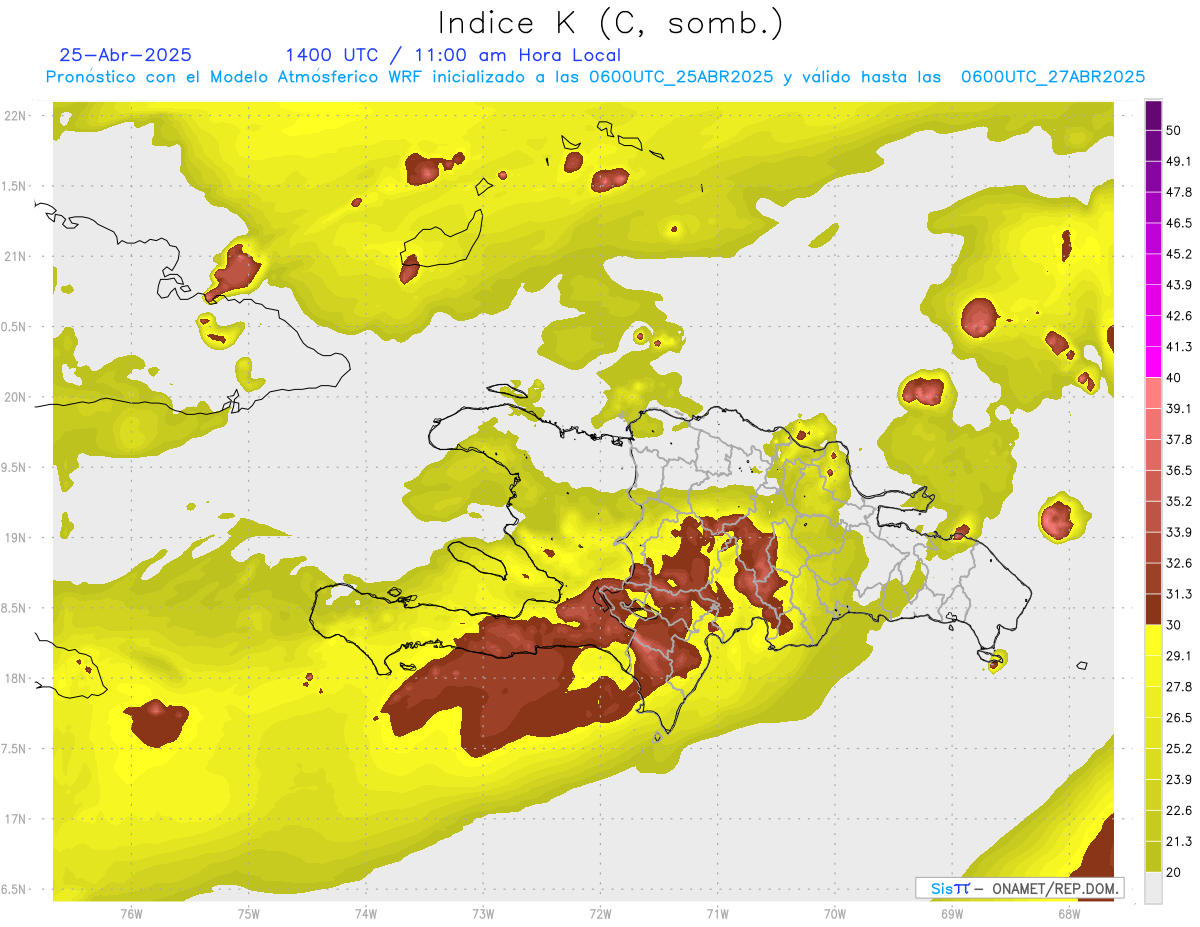Click the '33.9' color scale label
The width and height of the screenshot is (1200, 927).
[x=1178, y=532]
